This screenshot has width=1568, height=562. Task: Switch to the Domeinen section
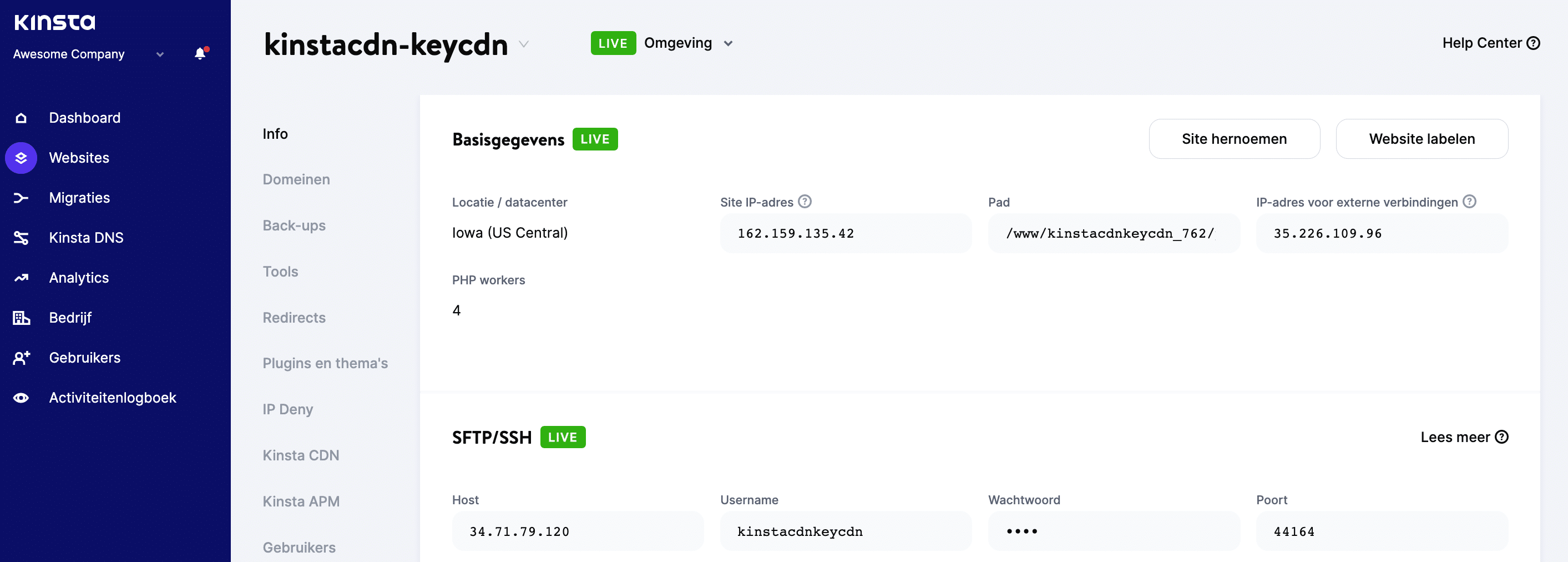(x=296, y=179)
